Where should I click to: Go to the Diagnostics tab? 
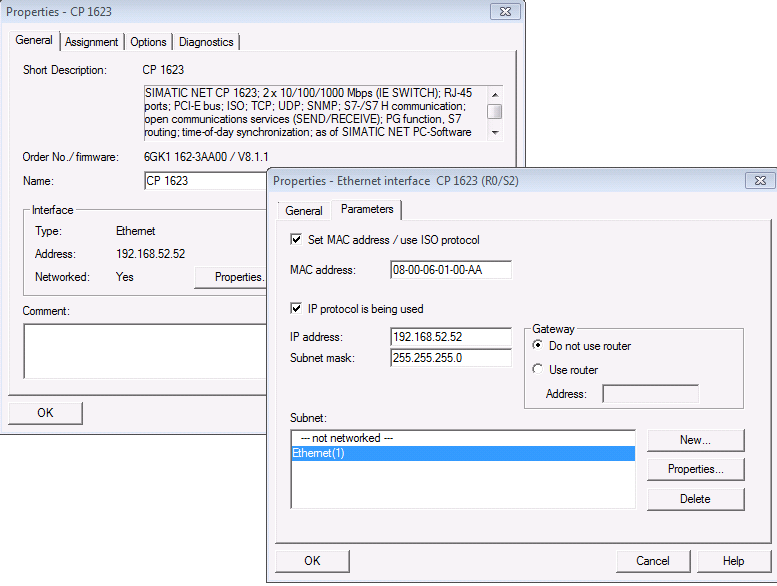(206, 42)
